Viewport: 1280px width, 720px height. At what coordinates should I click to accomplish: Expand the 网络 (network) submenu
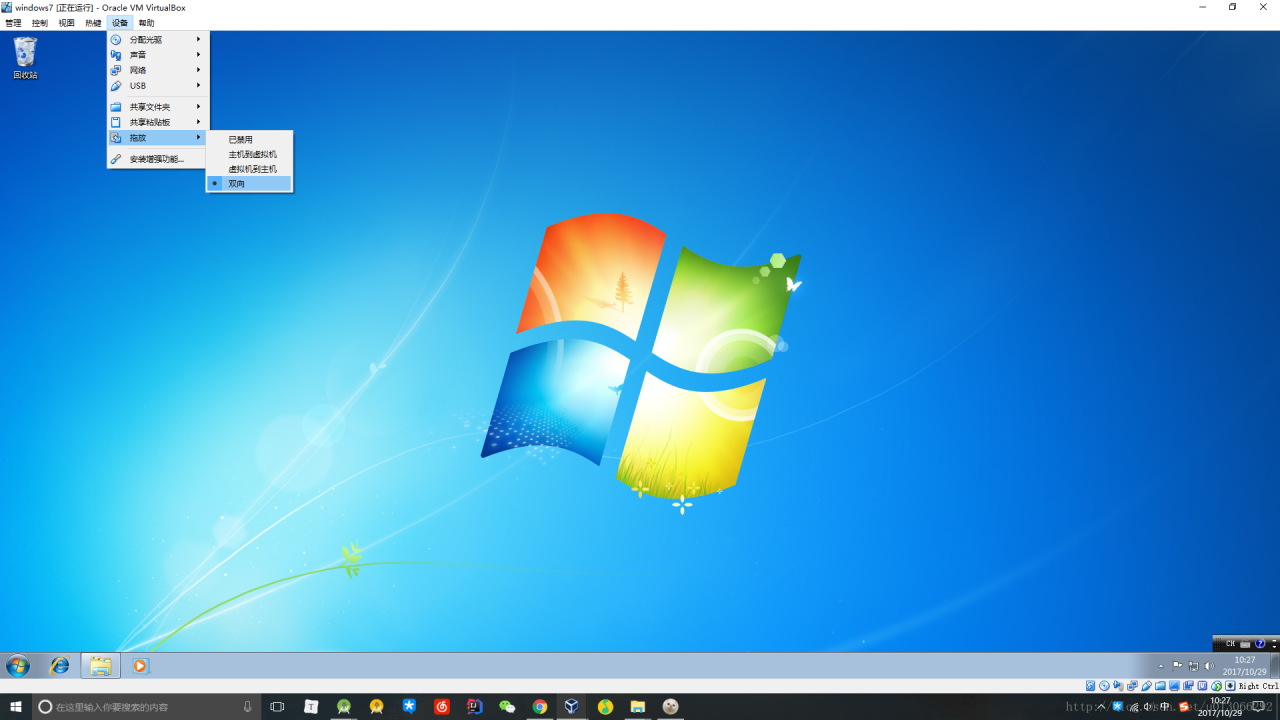pyautogui.click(x=158, y=70)
